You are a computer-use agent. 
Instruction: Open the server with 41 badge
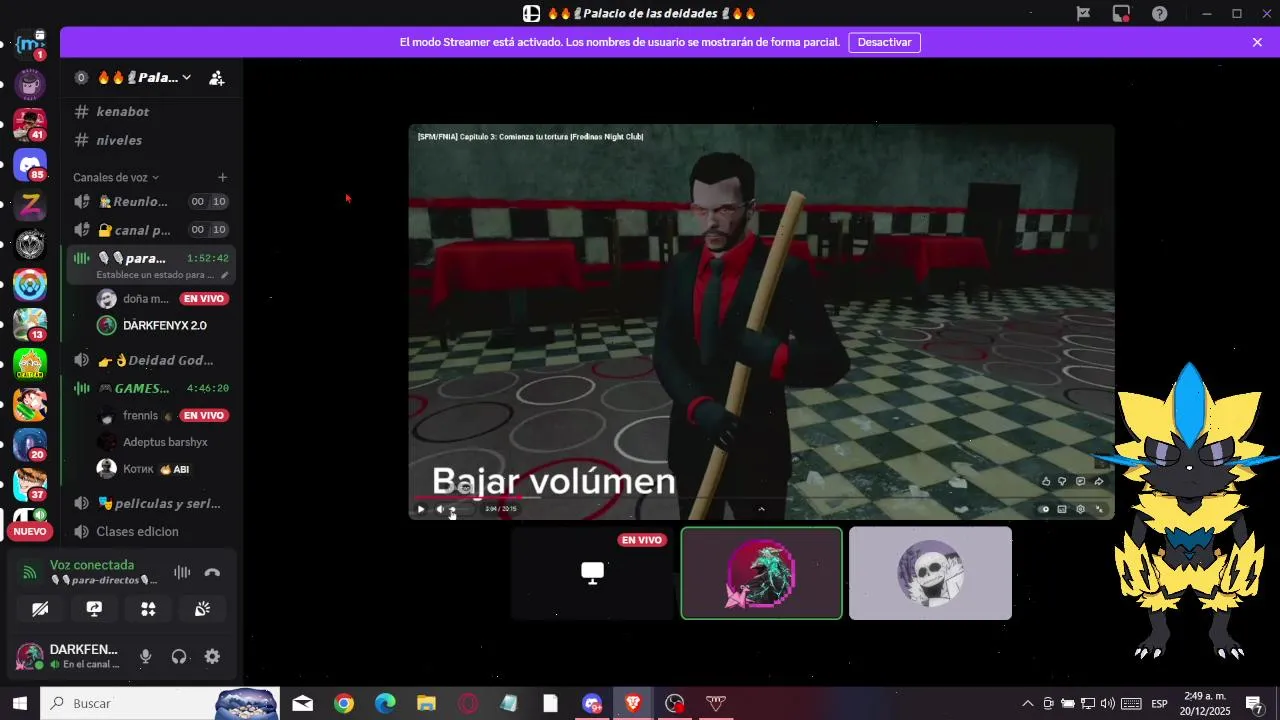30,125
